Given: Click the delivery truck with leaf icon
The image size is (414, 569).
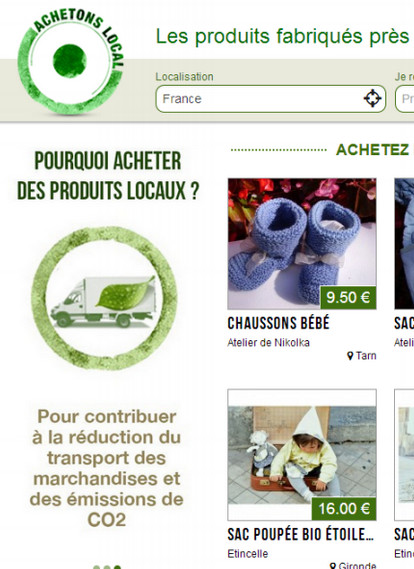Looking at the screenshot, I should 103,301.
